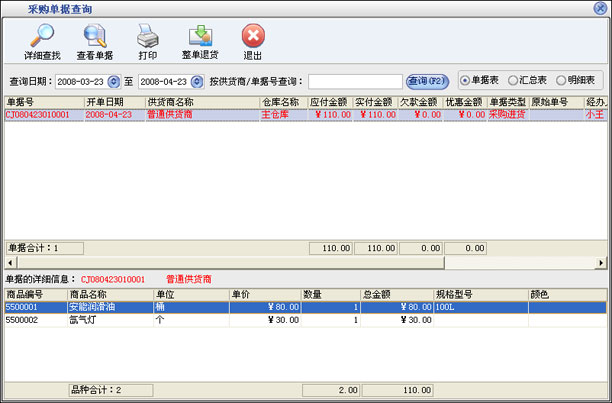This screenshot has height=403, width=612.
Task: Click the window title bar icon
Action: point(12,7)
